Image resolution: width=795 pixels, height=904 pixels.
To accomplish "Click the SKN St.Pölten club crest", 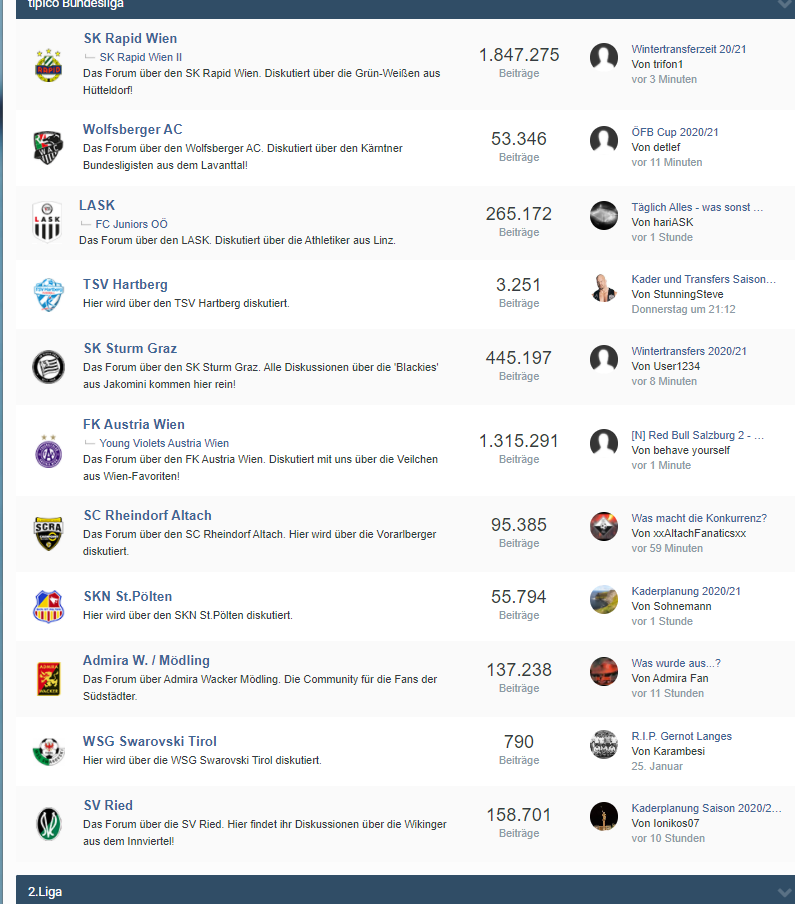I will click(48, 607).
